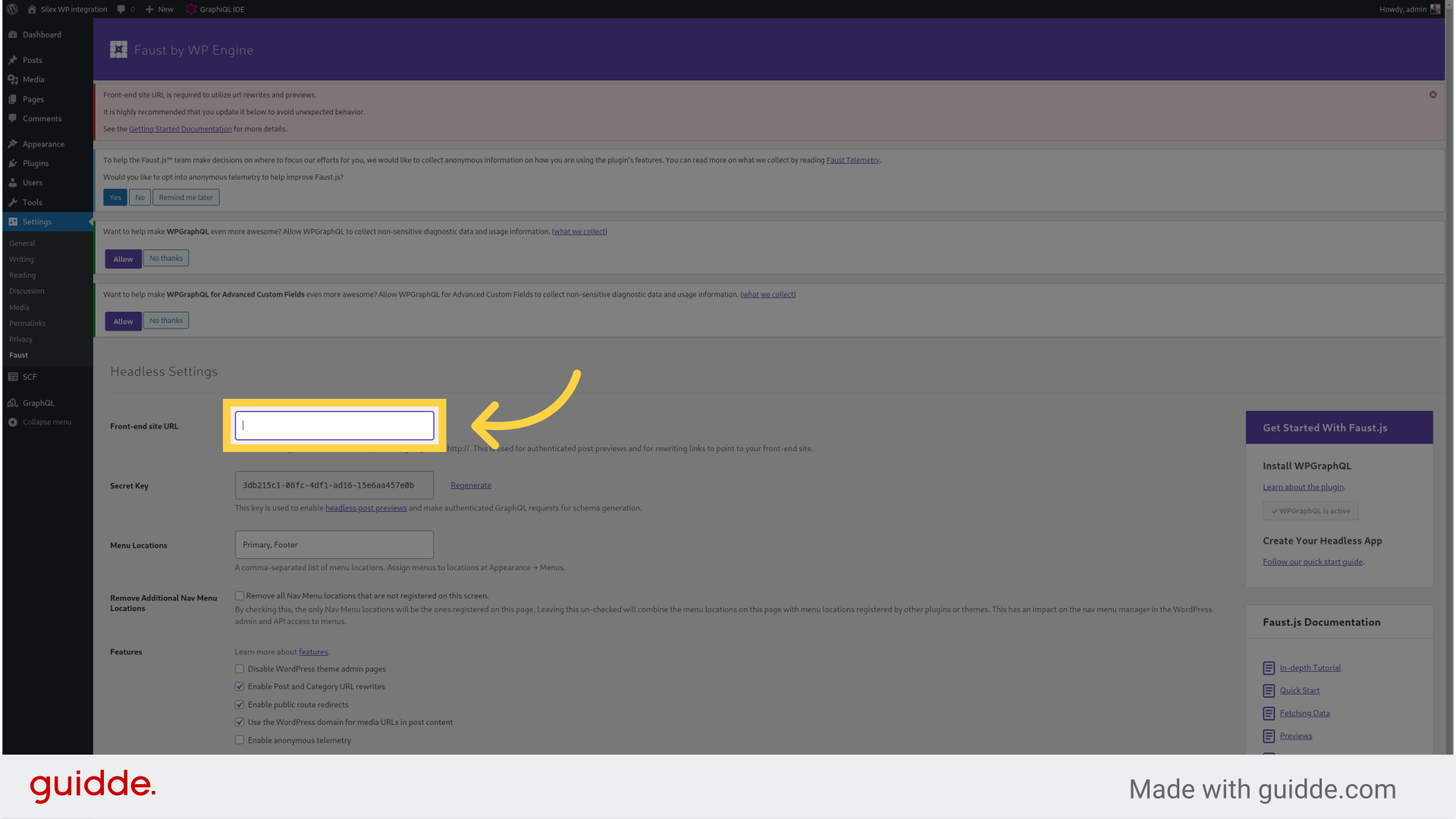The height and width of the screenshot is (819, 1456).
Task: Go to Dashboard in the sidebar
Action: click(x=42, y=35)
